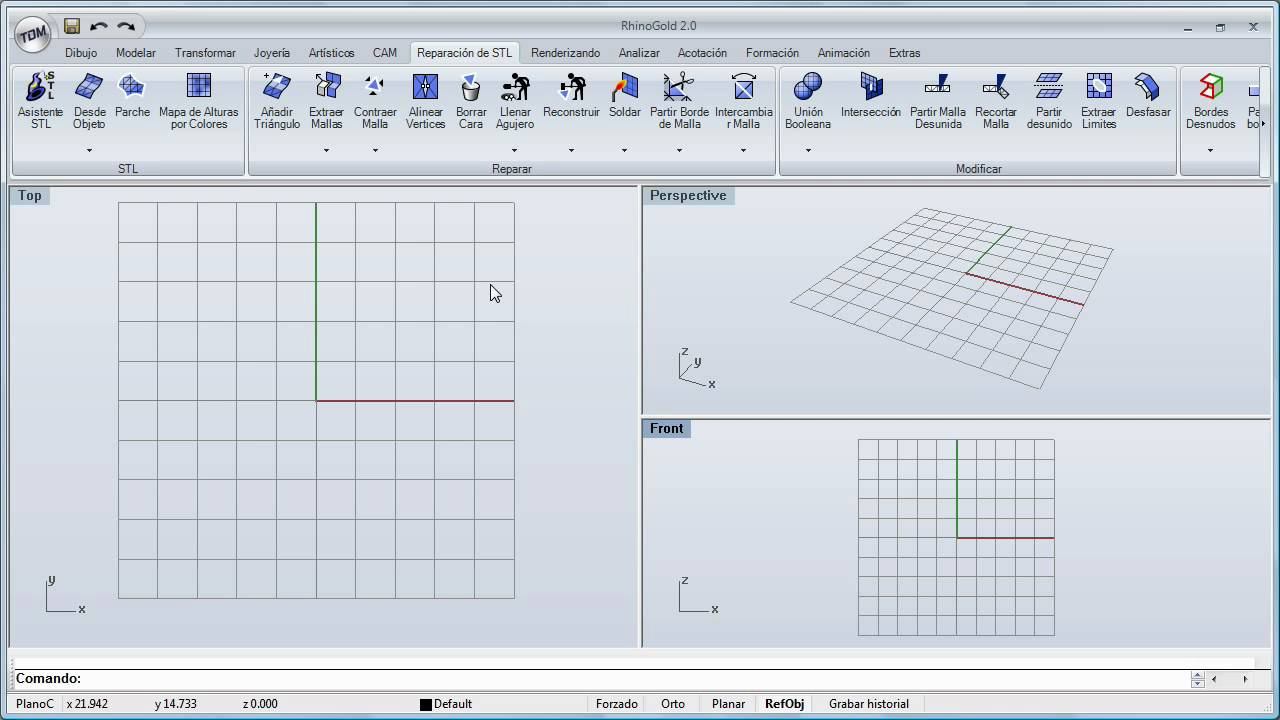Image resolution: width=1280 pixels, height=720 pixels.
Task: Open the Asistente STL tool
Action: pyautogui.click(x=40, y=101)
